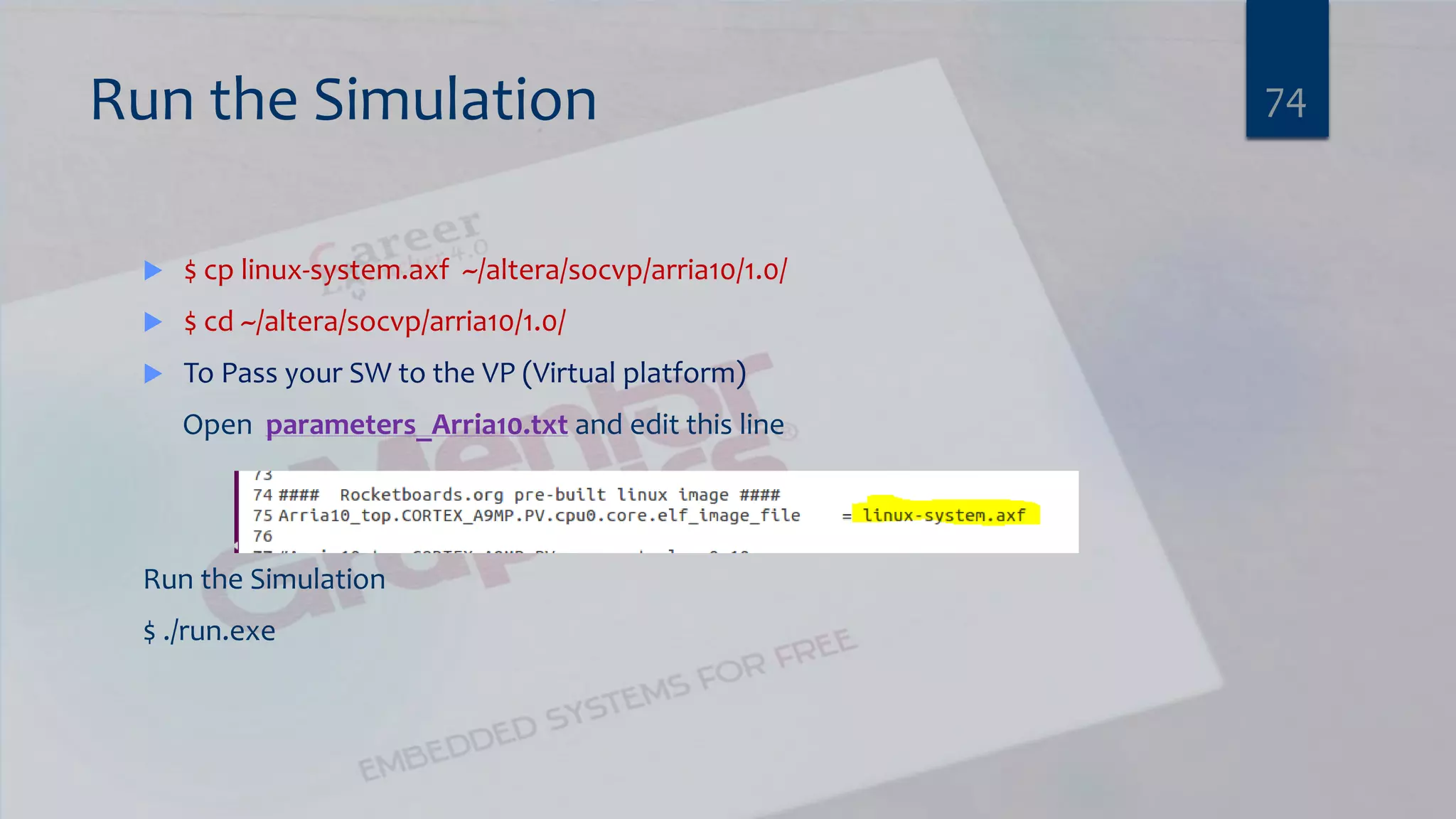1456x819 pixels.
Task: Click the highlighted linux-system.axf value
Action: pos(944,515)
